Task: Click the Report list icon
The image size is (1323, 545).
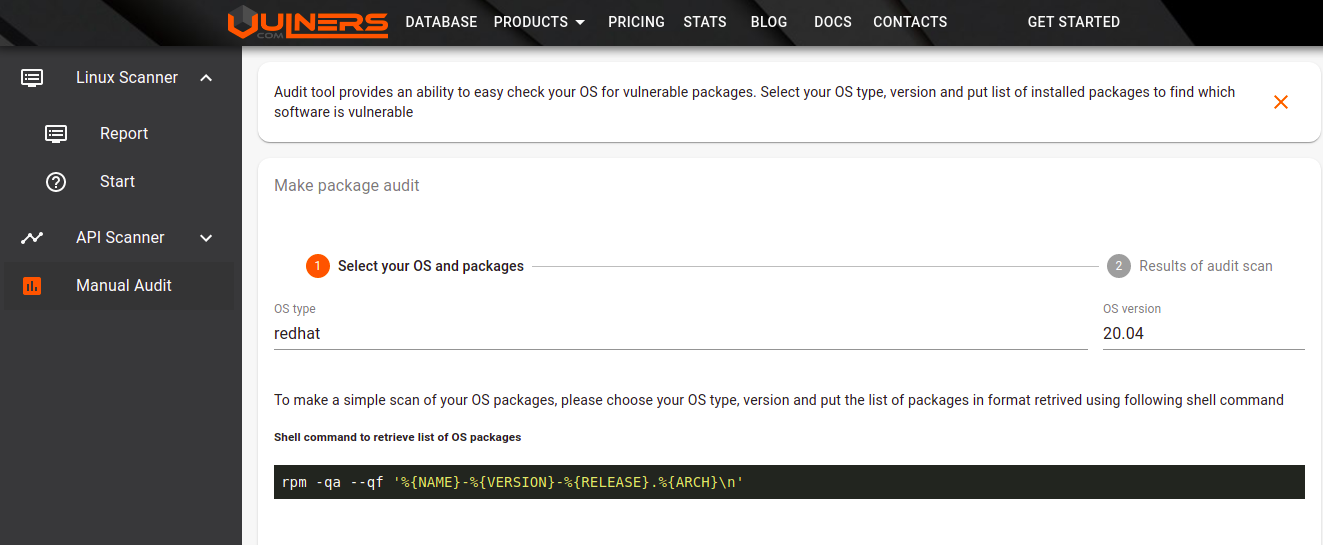Action: pyautogui.click(x=56, y=134)
